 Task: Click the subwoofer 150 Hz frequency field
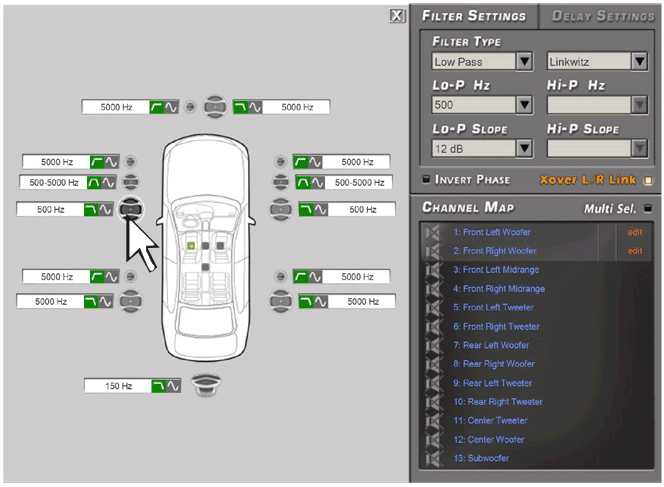pos(118,386)
